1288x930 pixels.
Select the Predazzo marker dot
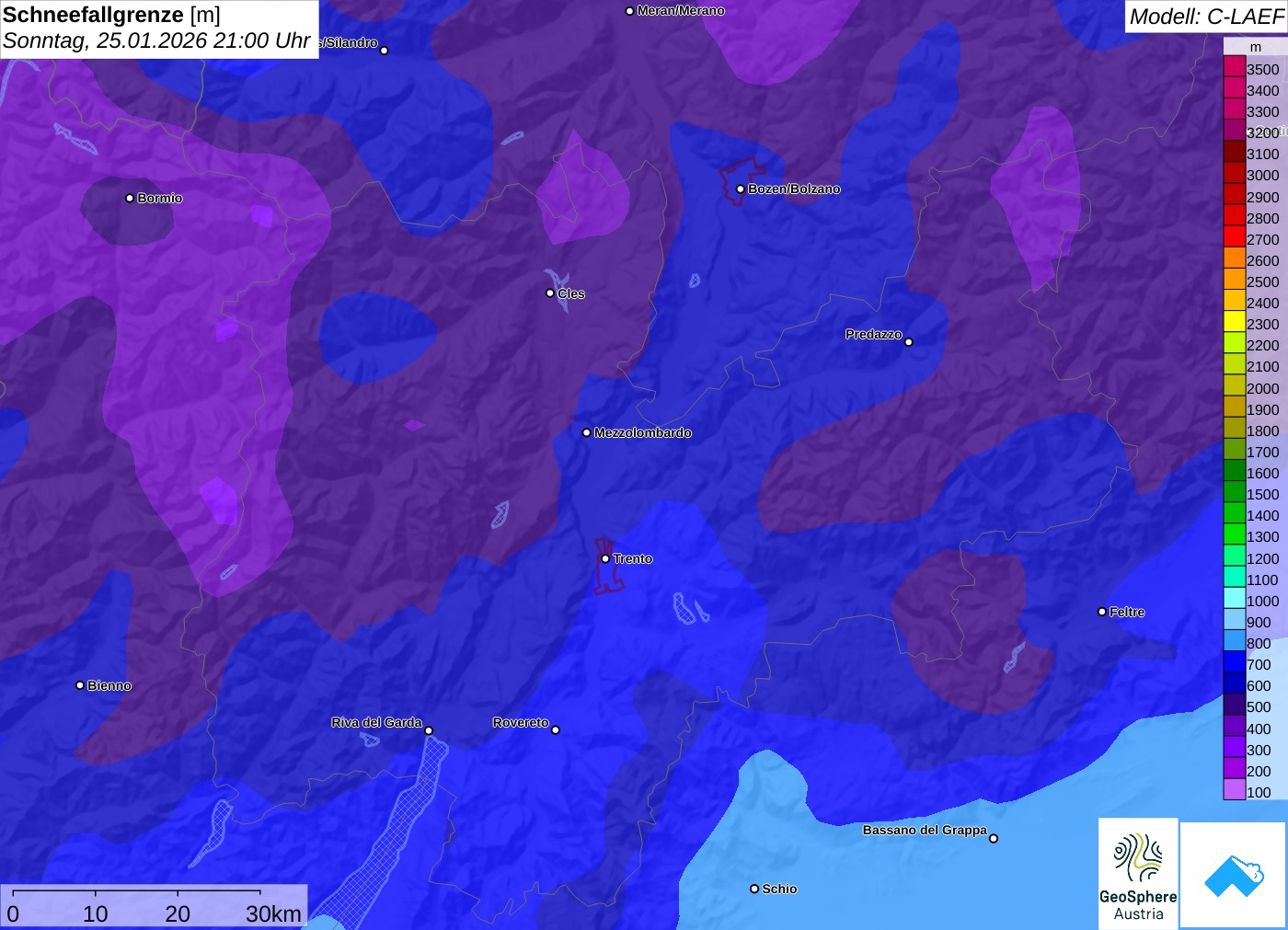pyautogui.click(x=909, y=342)
